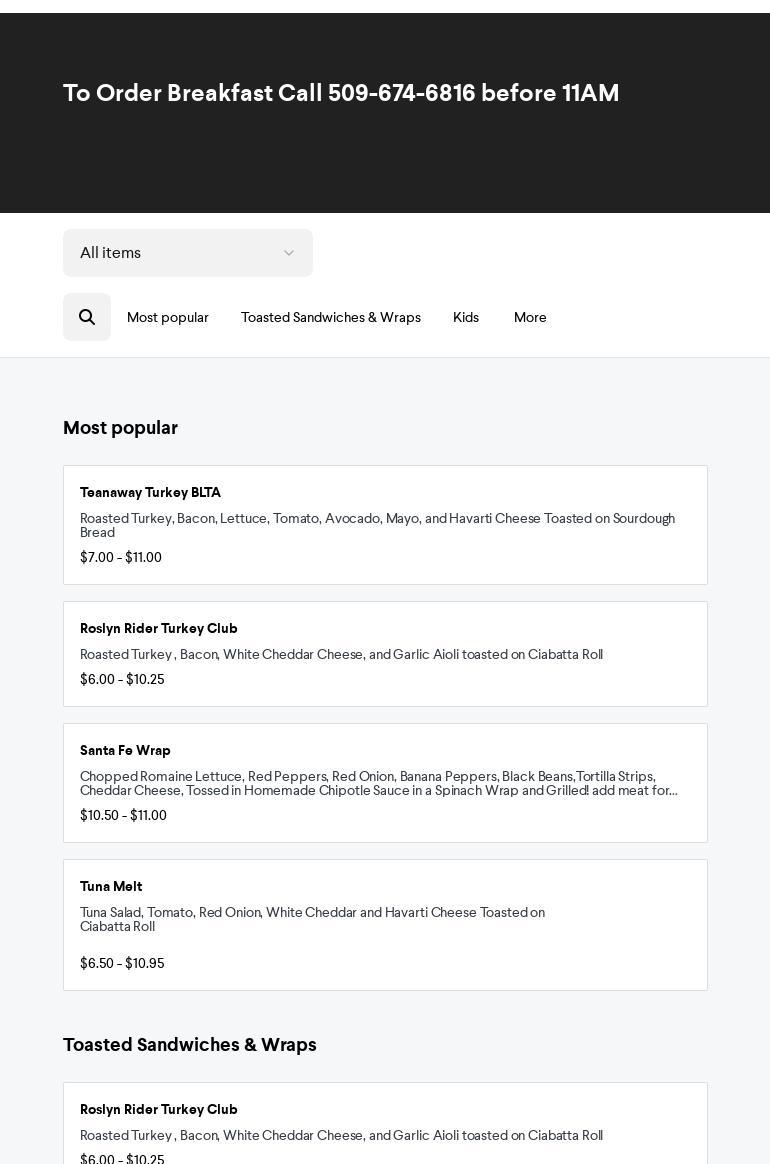Click the Tuna Melt price $6.50 - $10.95
Viewport: 770px width, 1164px height.
123,964
